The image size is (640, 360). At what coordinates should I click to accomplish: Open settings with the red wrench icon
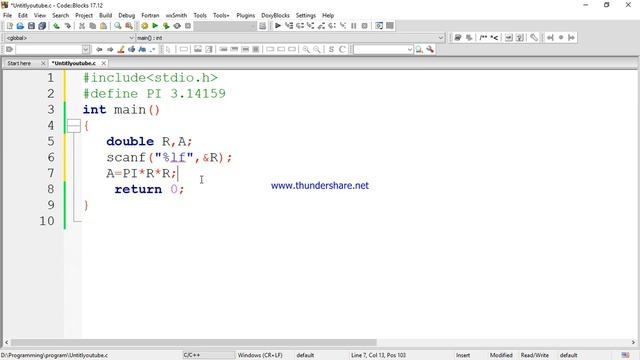point(430,49)
